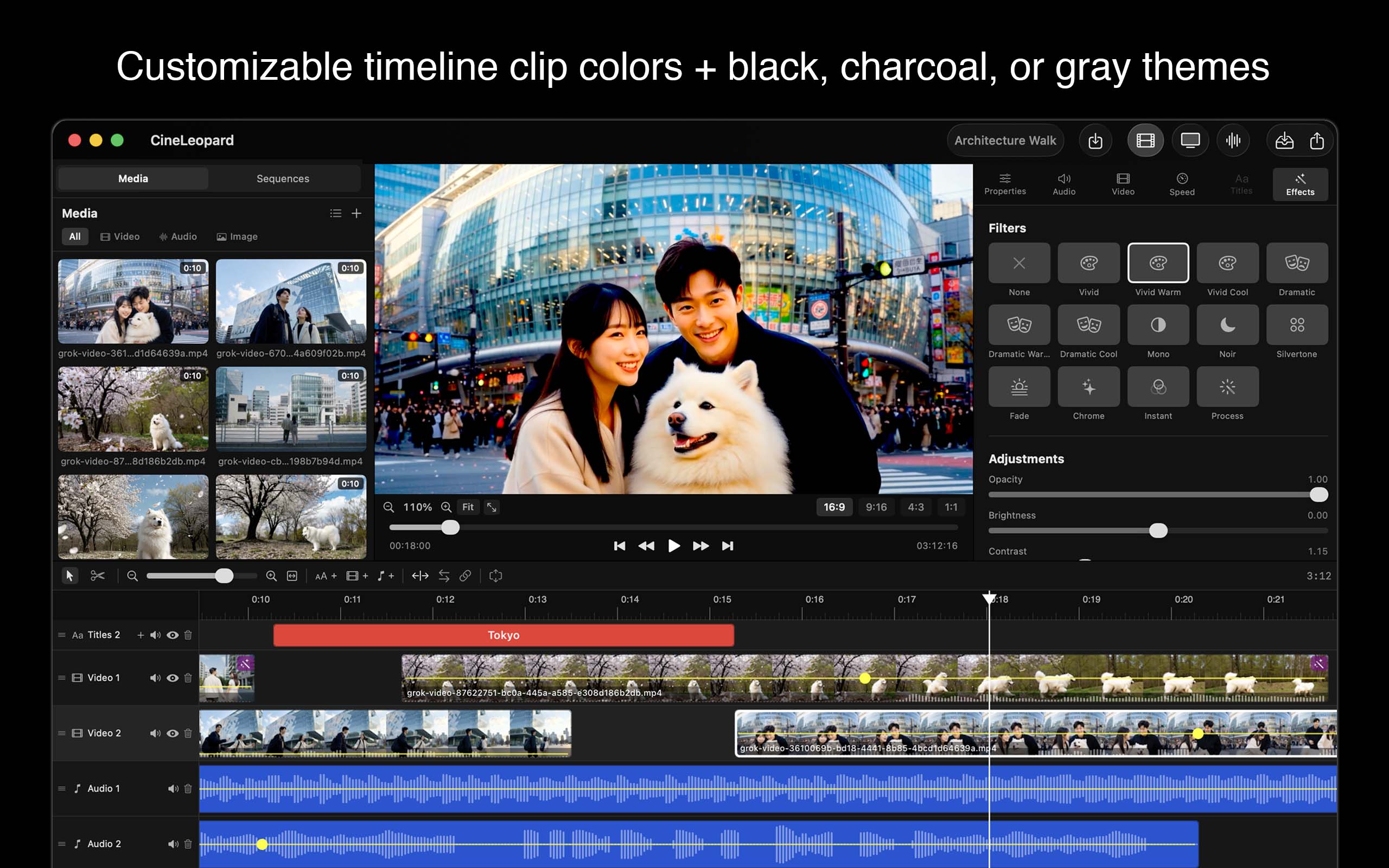Select the Scissors blade tool
The width and height of the screenshot is (1389, 868).
98,576
